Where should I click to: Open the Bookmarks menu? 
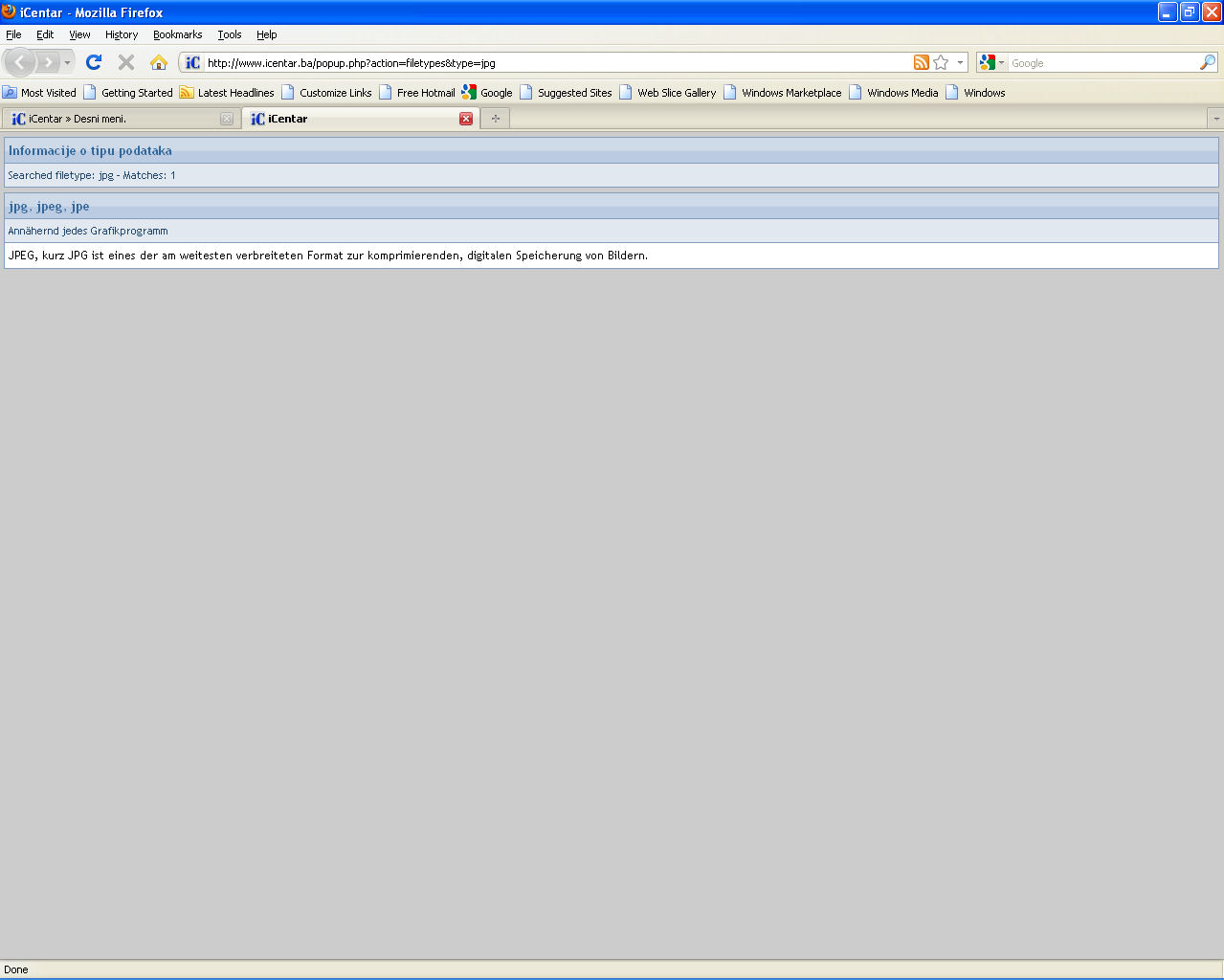(x=177, y=34)
